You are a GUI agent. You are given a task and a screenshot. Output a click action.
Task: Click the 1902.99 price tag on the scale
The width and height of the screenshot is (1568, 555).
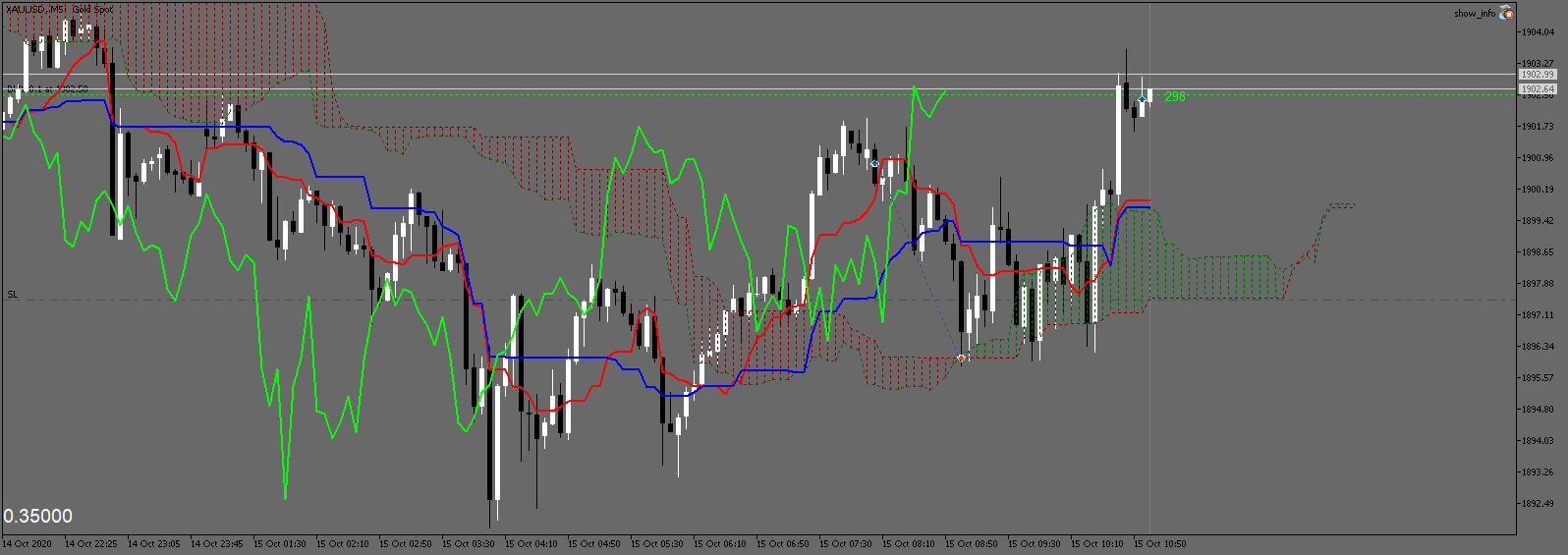point(1538,75)
